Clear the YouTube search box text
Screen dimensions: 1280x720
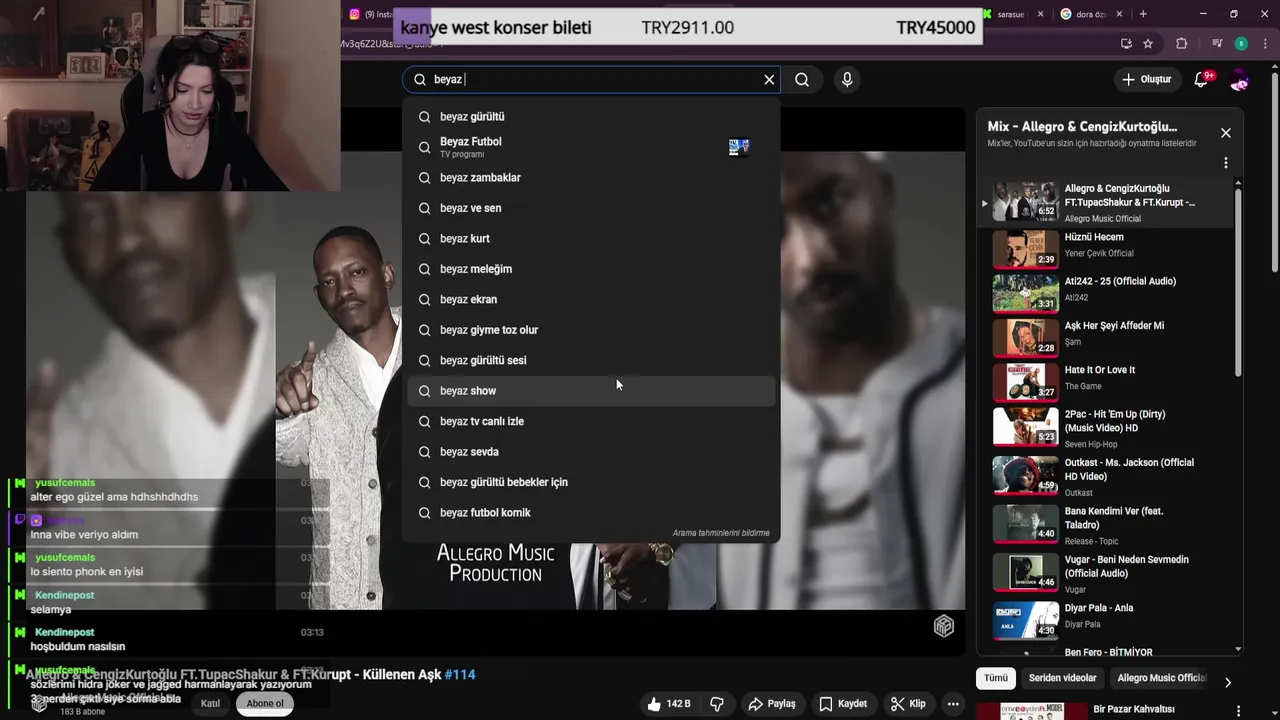point(769,79)
